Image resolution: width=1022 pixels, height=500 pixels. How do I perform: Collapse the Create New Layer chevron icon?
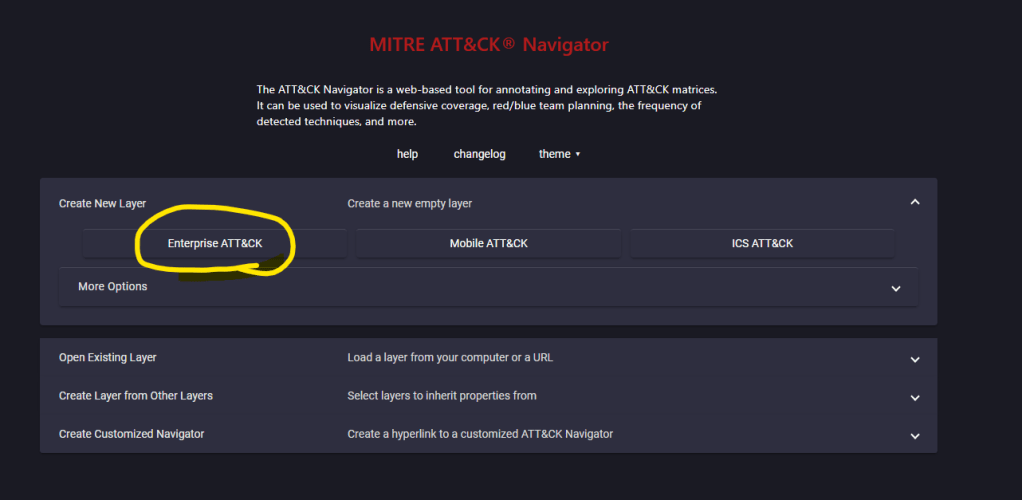pyautogui.click(x=914, y=202)
